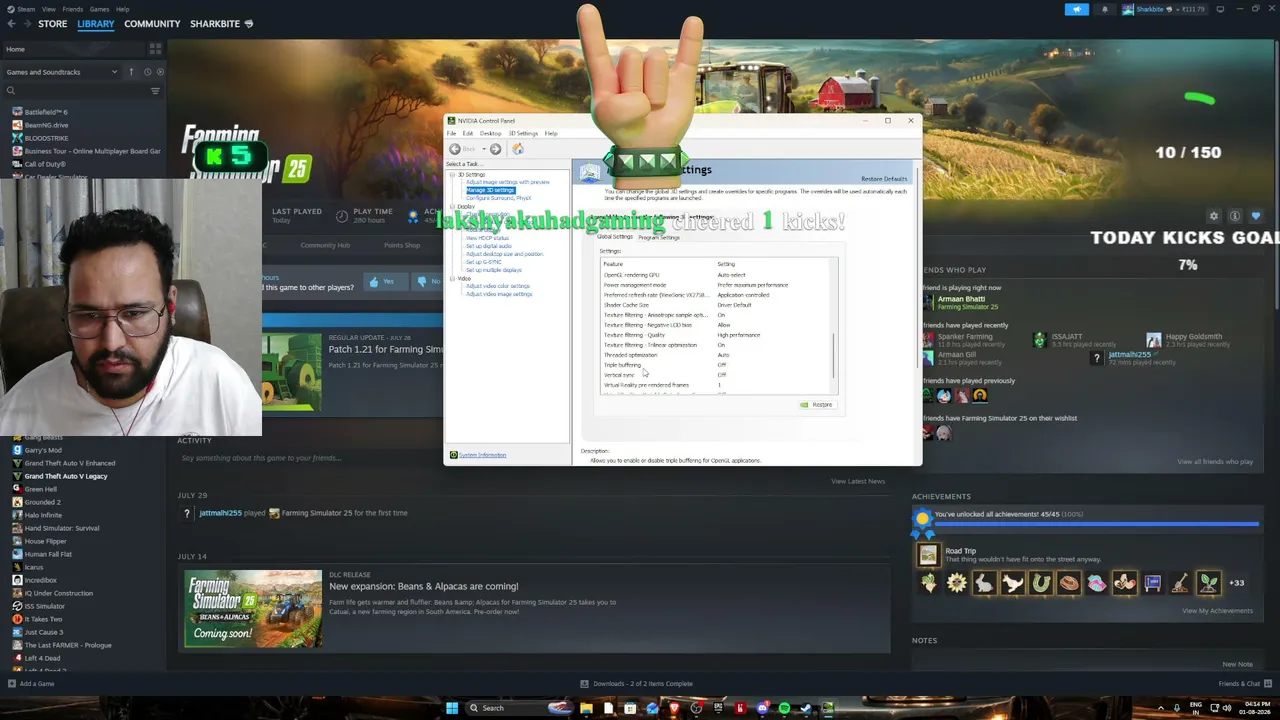Switch to the Program Settings tab
The height and width of the screenshot is (720, 1280).
click(659, 237)
